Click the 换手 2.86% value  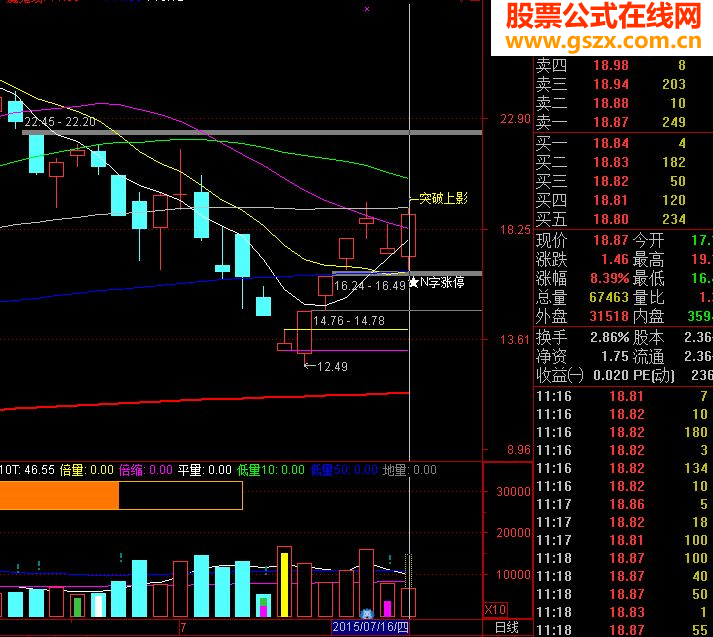coord(609,337)
